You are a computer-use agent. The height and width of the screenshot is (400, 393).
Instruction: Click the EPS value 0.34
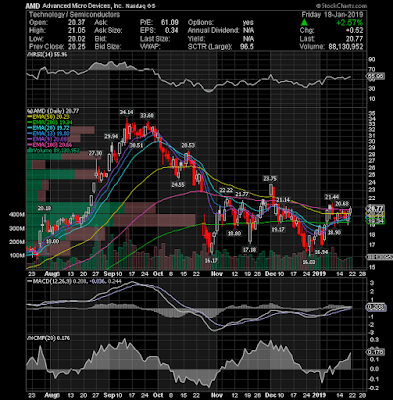[x=172, y=30]
